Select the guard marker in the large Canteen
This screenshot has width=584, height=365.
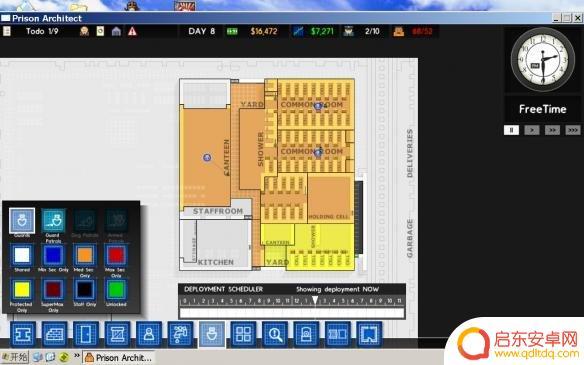click(x=207, y=158)
